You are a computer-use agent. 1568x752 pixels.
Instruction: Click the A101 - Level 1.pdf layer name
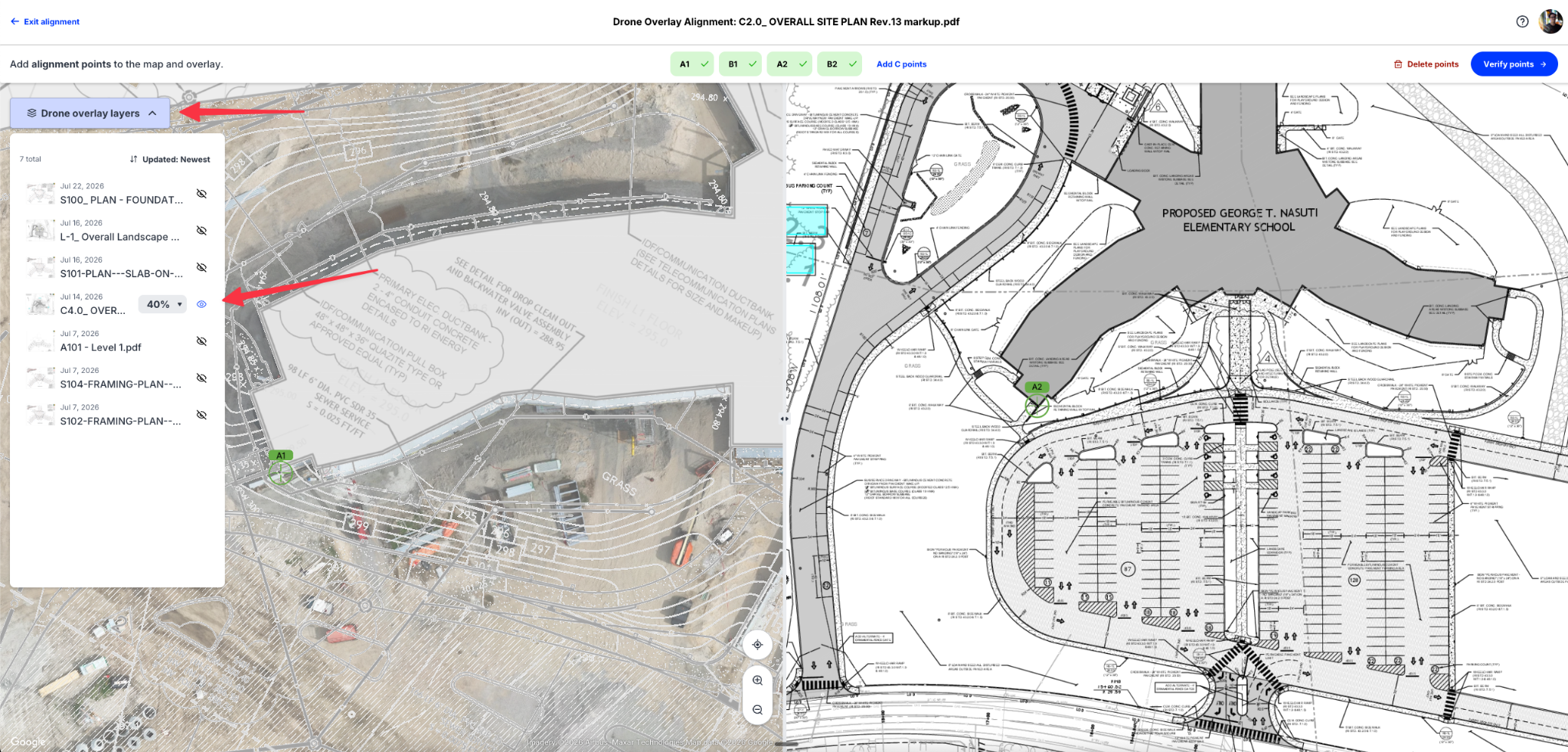tap(101, 347)
